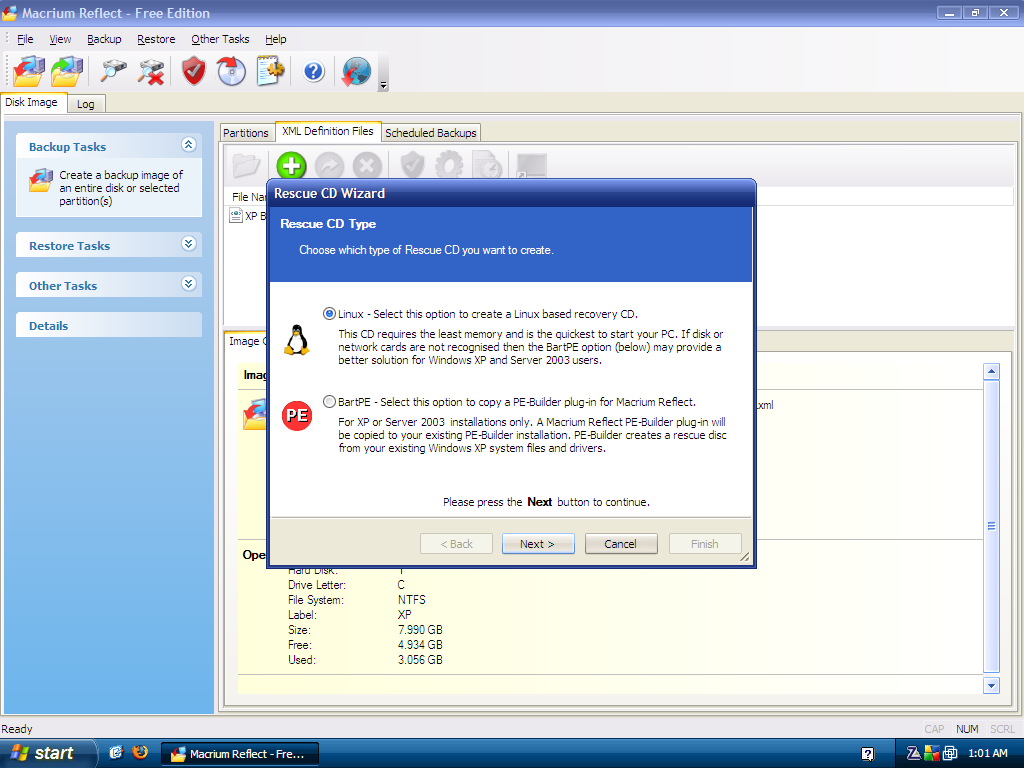Click the greyed desktop shortcut icon
1024x768 pixels.
[531, 165]
